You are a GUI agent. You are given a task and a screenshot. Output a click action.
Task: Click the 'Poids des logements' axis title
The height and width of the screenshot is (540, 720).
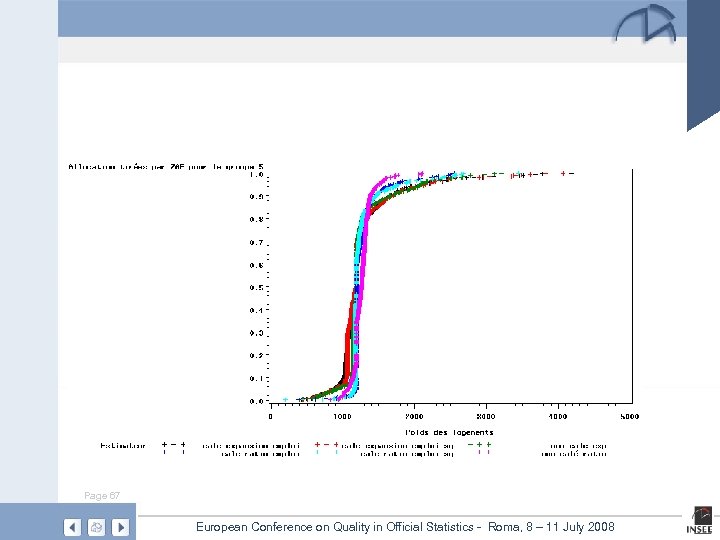tap(449, 432)
